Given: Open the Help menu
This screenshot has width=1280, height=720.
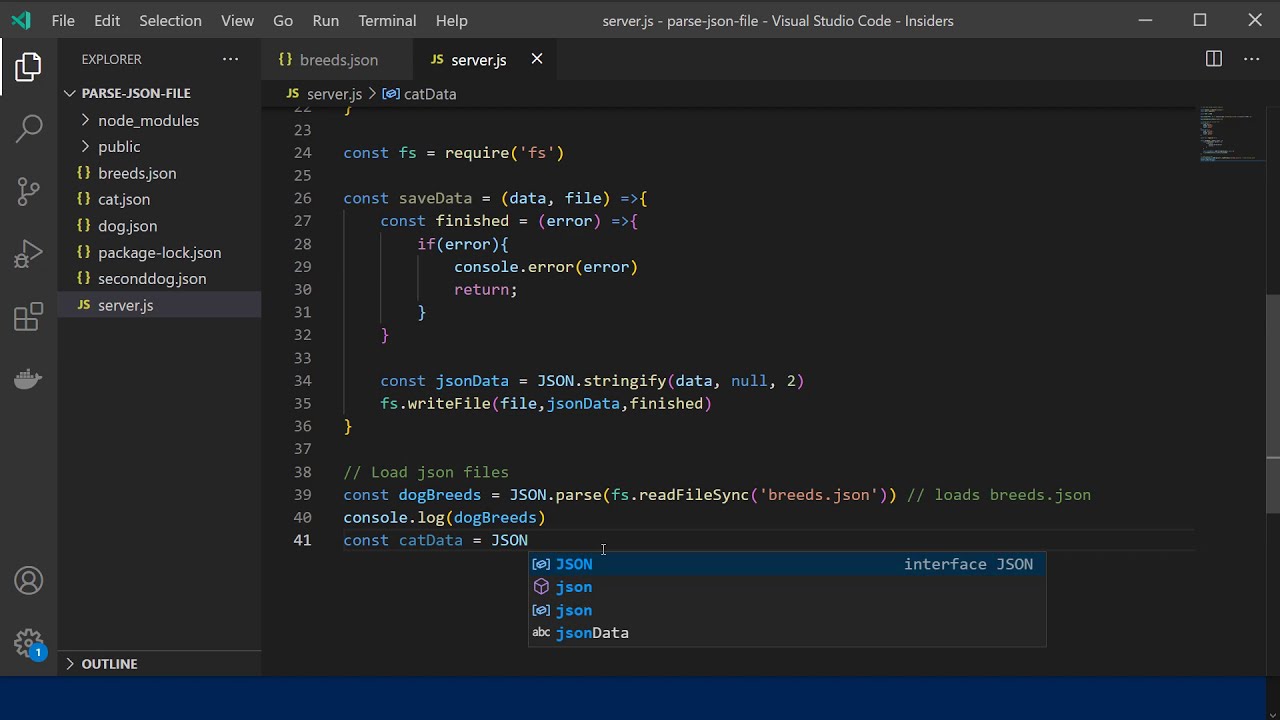Looking at the screenshot, I should click(451, 20).
